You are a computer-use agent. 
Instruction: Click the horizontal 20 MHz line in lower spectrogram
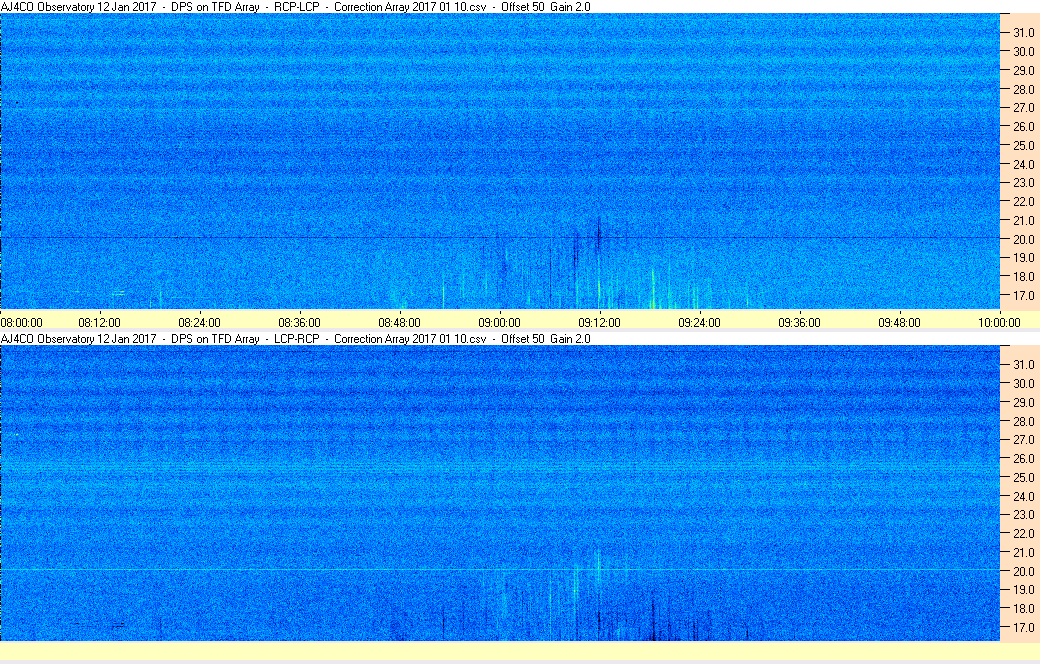point(499,570)
